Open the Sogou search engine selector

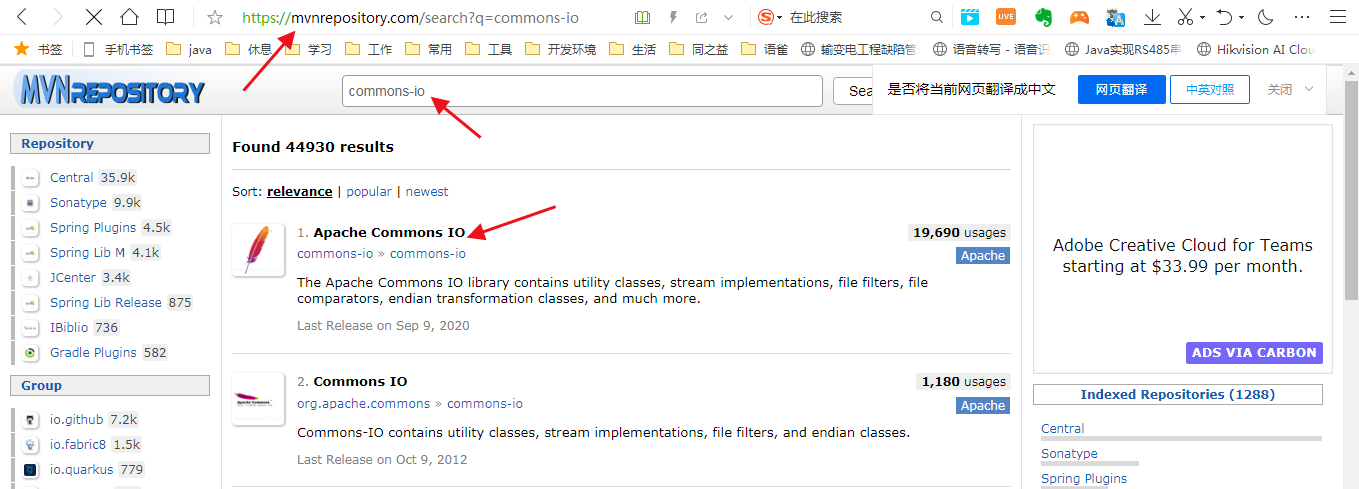769,17
